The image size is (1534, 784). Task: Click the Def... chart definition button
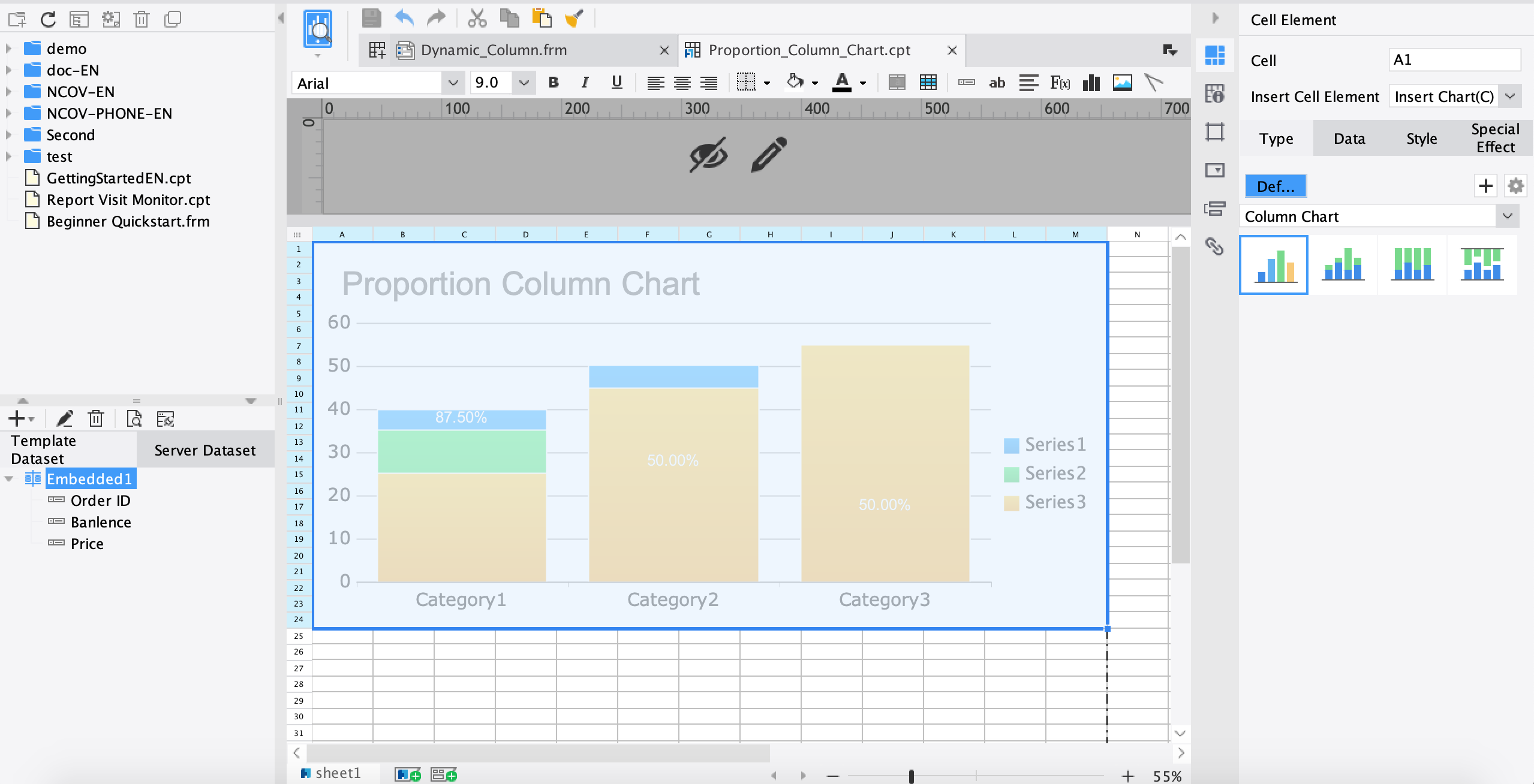point(1275,186)
